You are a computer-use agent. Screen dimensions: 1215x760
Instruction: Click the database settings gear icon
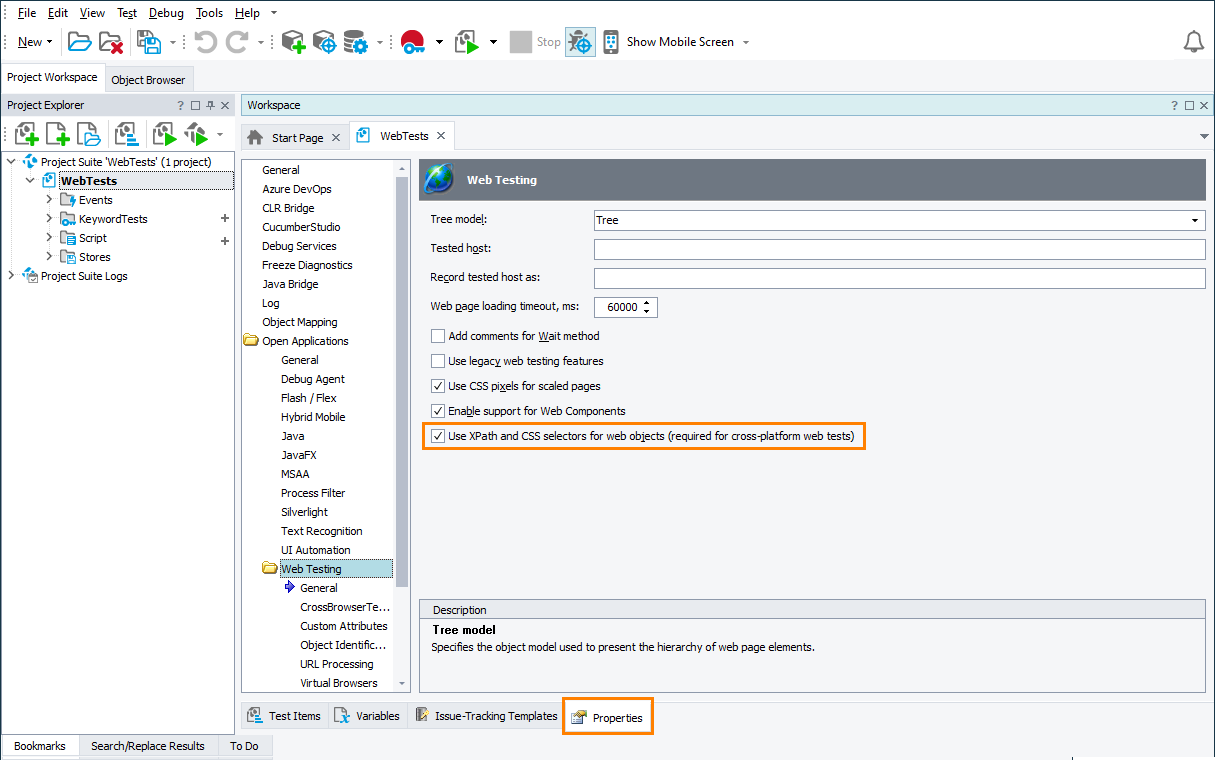(355, 42)
